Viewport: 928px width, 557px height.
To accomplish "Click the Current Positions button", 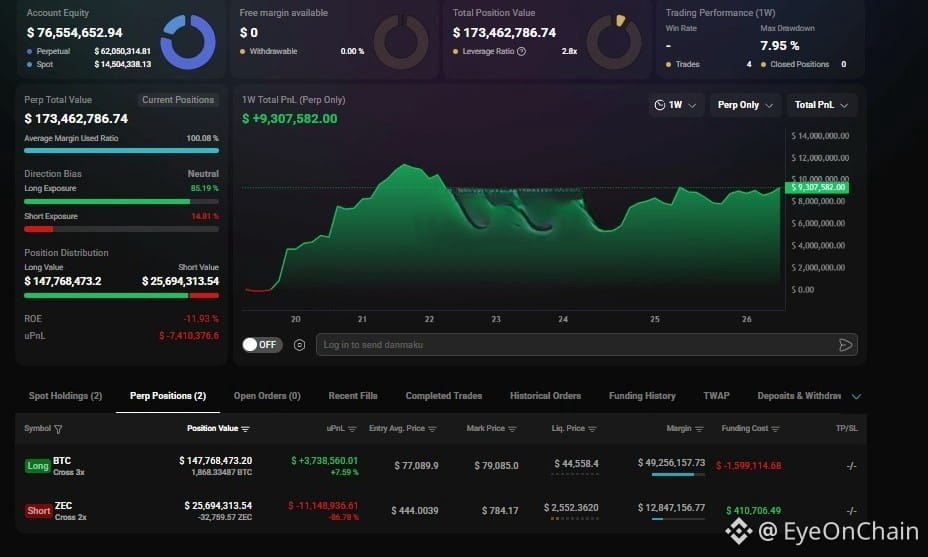I will tap(178, 100).
